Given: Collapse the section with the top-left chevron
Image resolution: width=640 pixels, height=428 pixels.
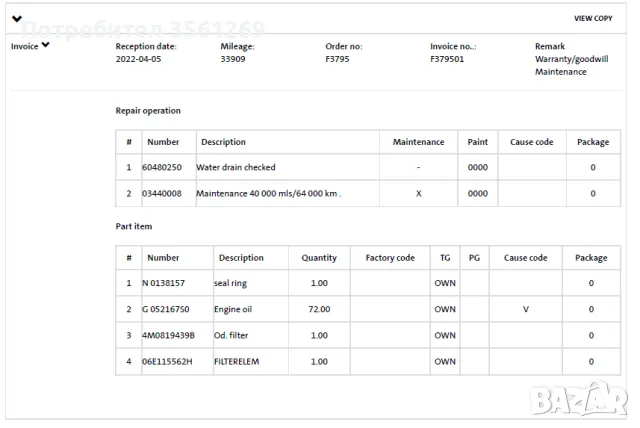Looking at the screenshot, I should click(x=17, y=19).
